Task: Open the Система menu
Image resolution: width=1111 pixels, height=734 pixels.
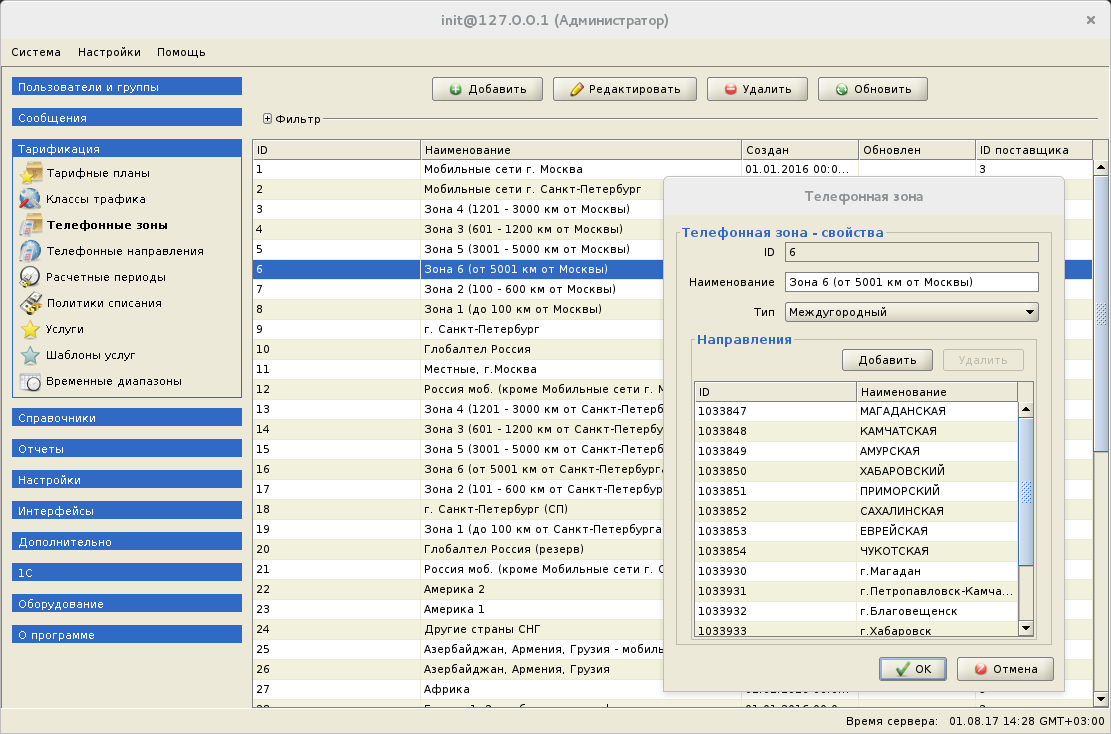Action: pos(36,52)
